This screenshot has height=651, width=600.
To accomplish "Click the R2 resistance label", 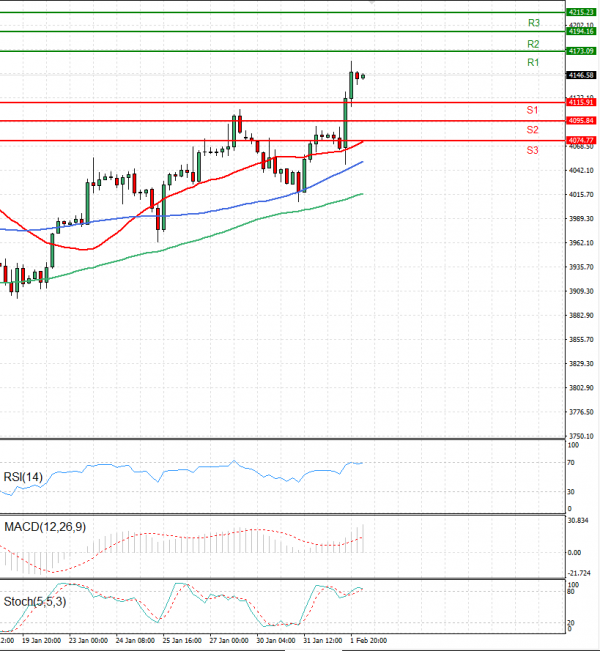I will [x=533, y=44].
